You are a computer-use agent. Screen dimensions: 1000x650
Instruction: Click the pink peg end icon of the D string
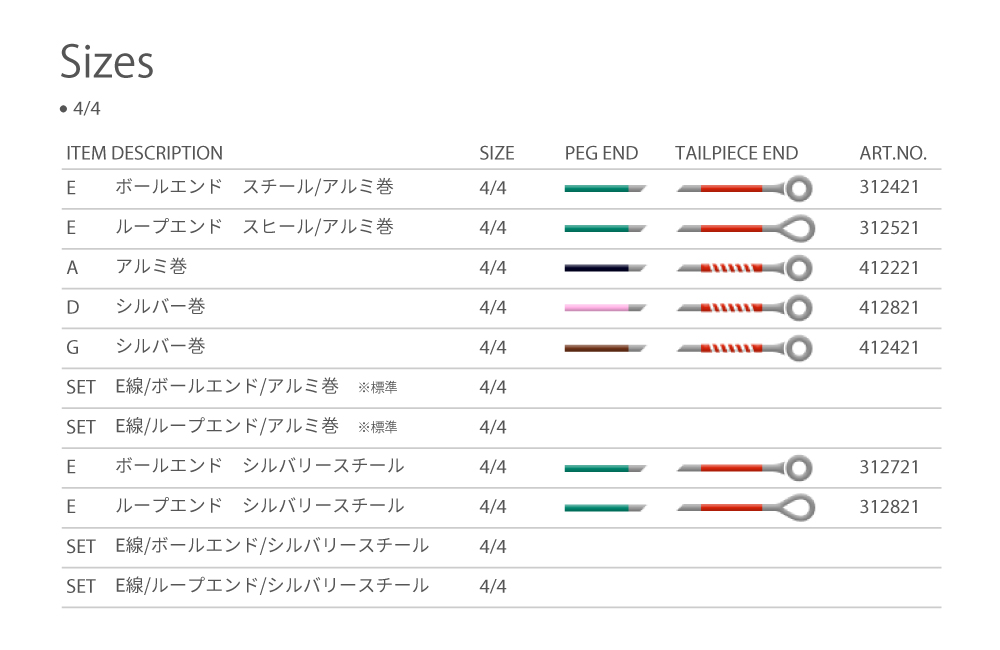click(604, 308)
